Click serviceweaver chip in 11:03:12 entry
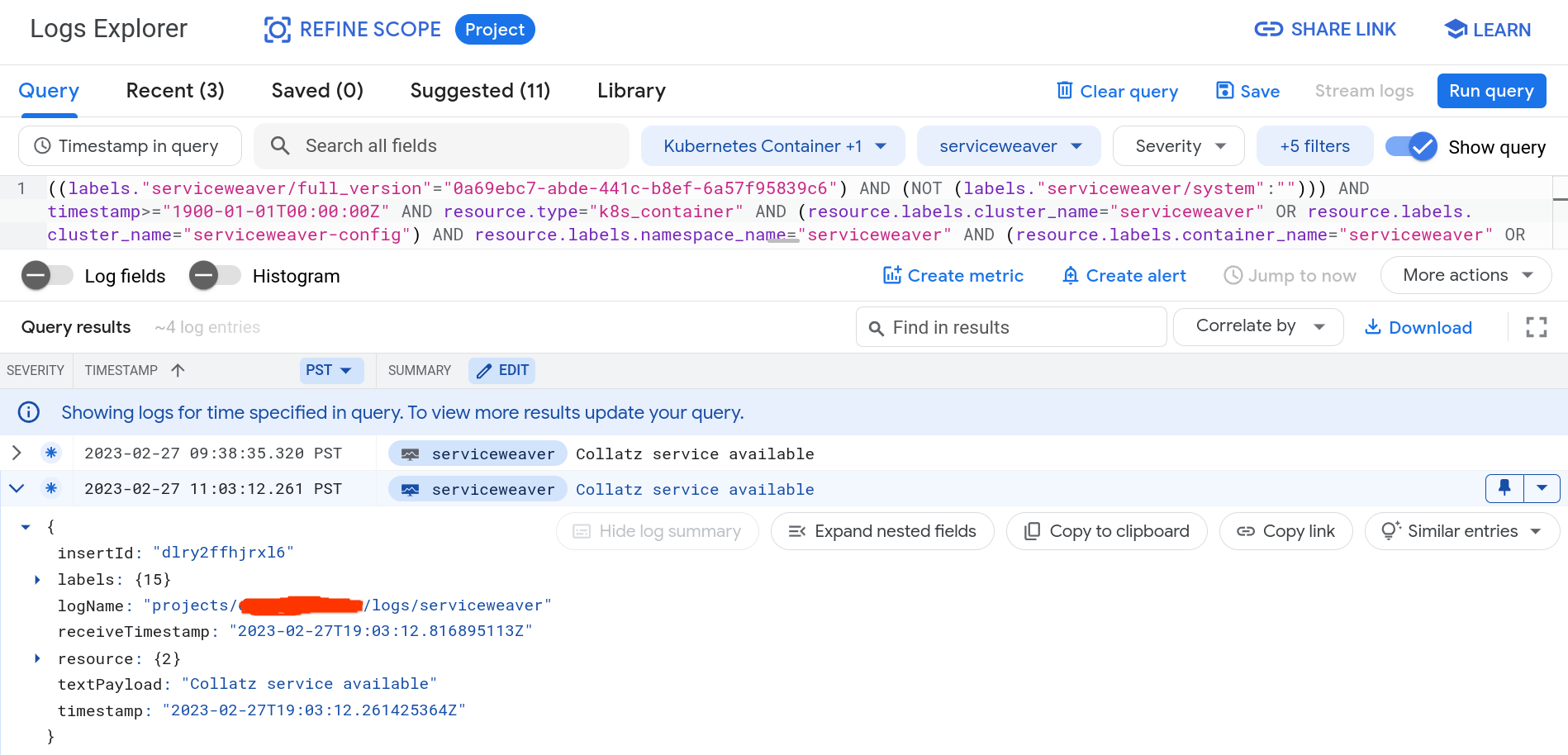The image size is (1568, 755). (478, 489)
